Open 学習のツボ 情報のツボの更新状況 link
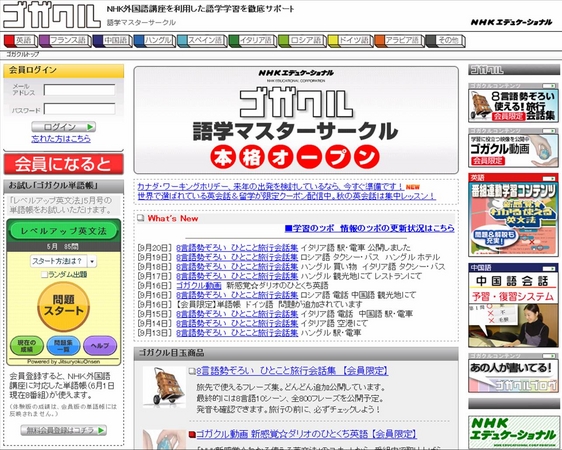 point(370,228)
